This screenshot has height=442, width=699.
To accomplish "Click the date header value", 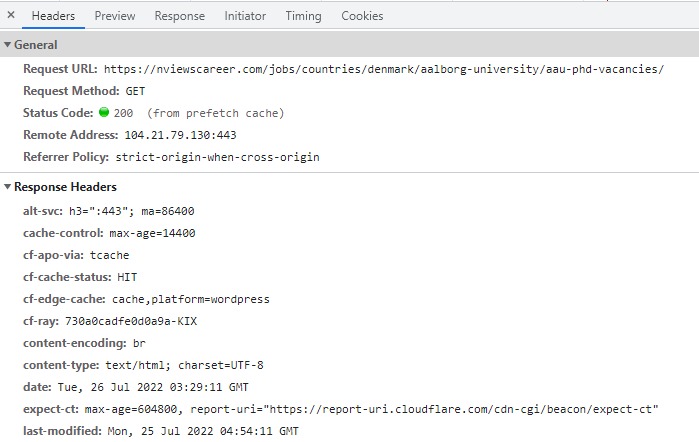I will [153, 387].
